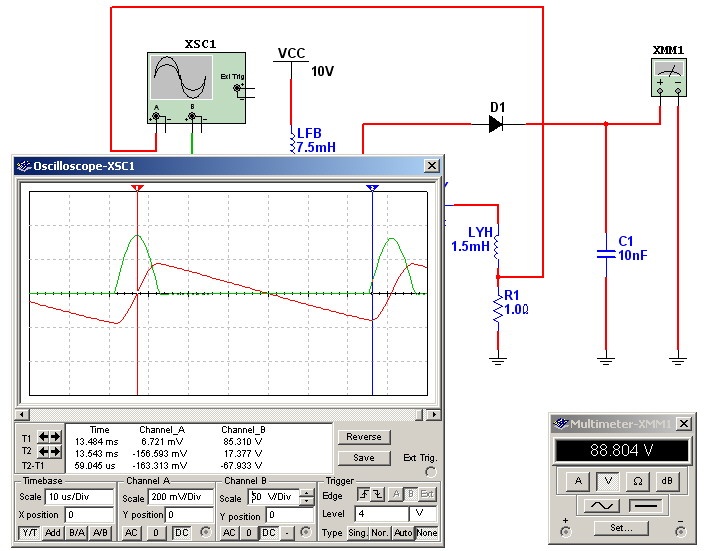Open the multimeter Set... dialog
The width and height of the screenshot is (707, 551).
[620, 527]
